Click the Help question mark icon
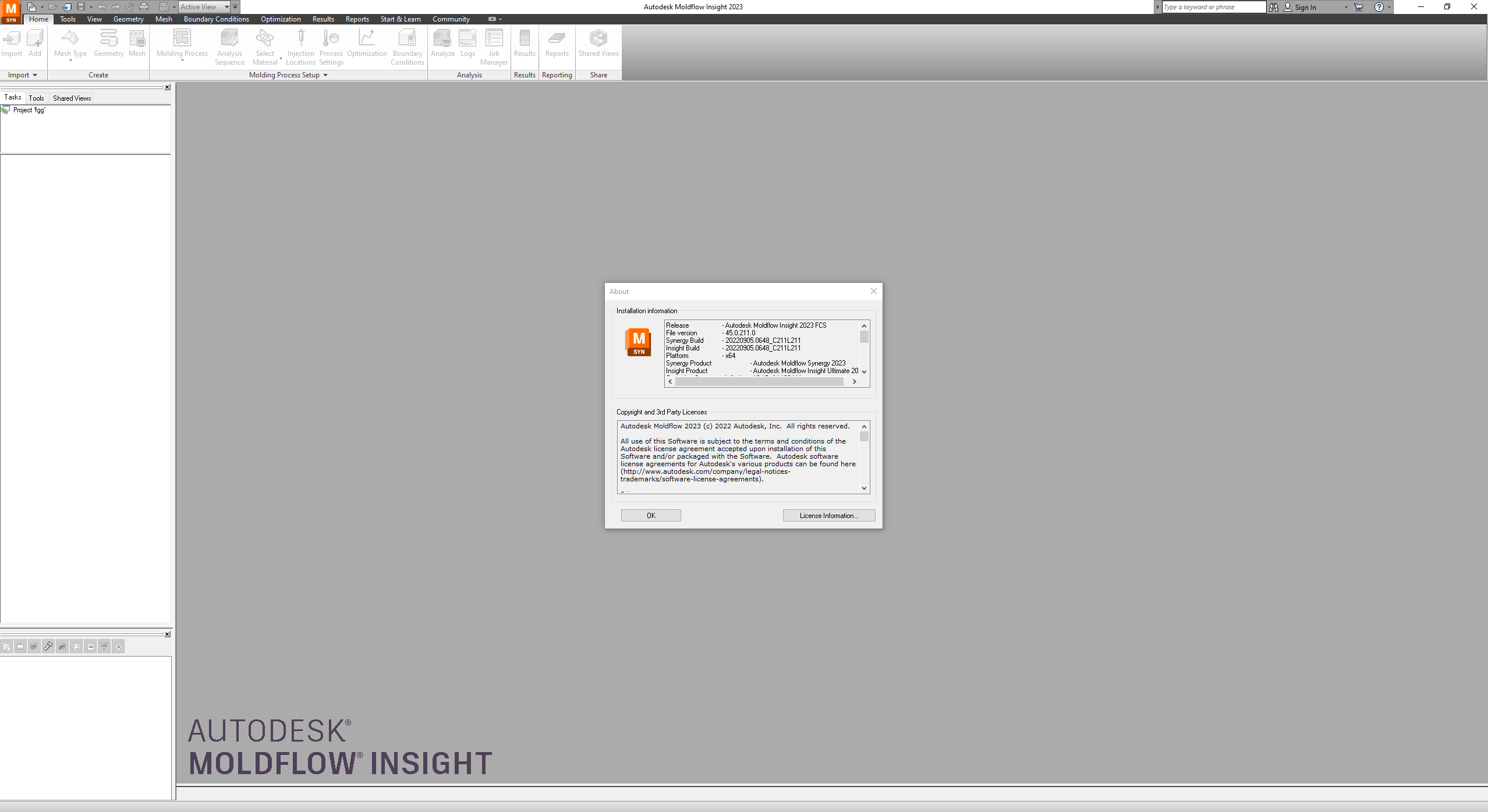Viewport: 1488px width, 812px height. (1379, 7)
